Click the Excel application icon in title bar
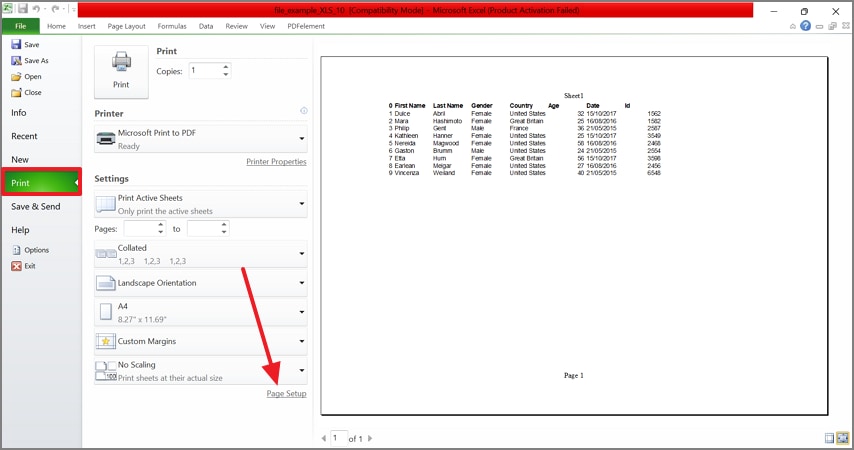Viewport: 854px width, 450px height. 8,8
